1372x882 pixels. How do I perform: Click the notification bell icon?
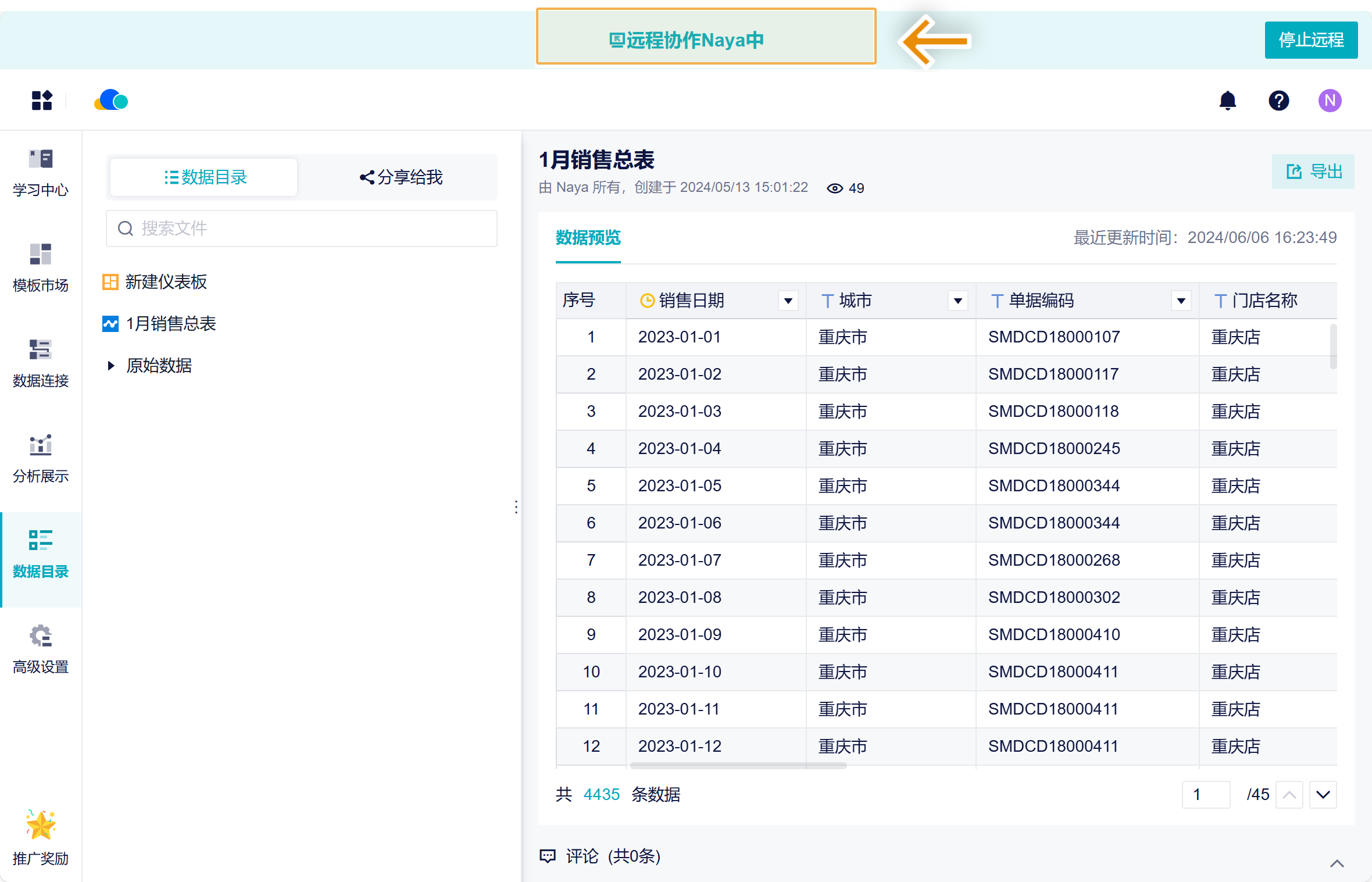tap(1227, 101)
